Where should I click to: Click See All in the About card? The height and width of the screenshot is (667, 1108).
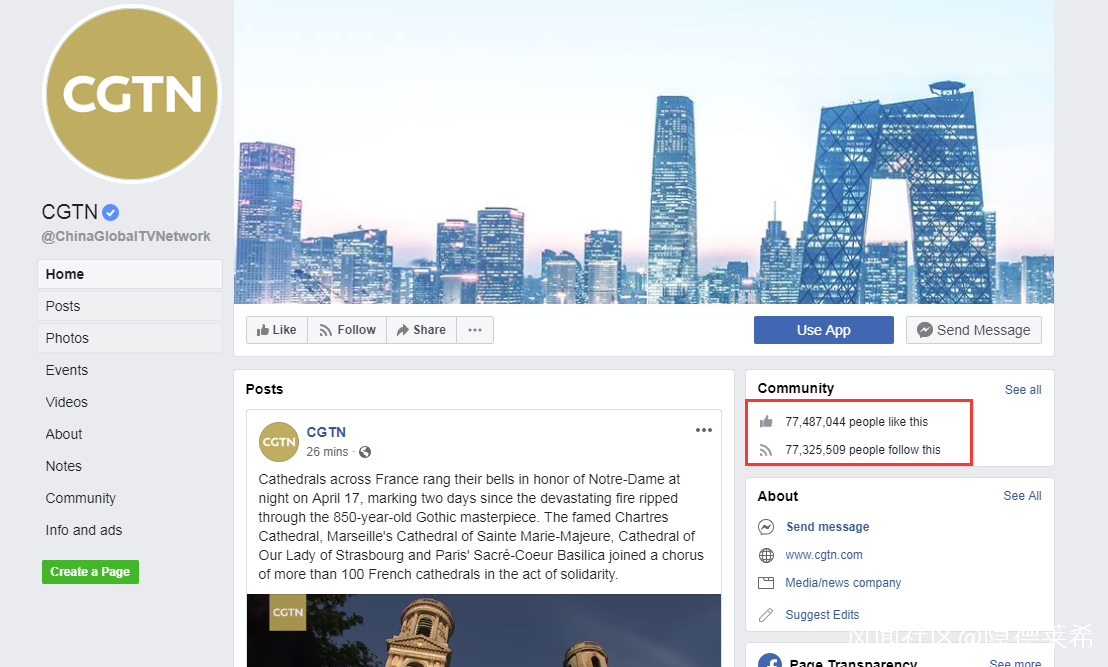pos(1022,496)
